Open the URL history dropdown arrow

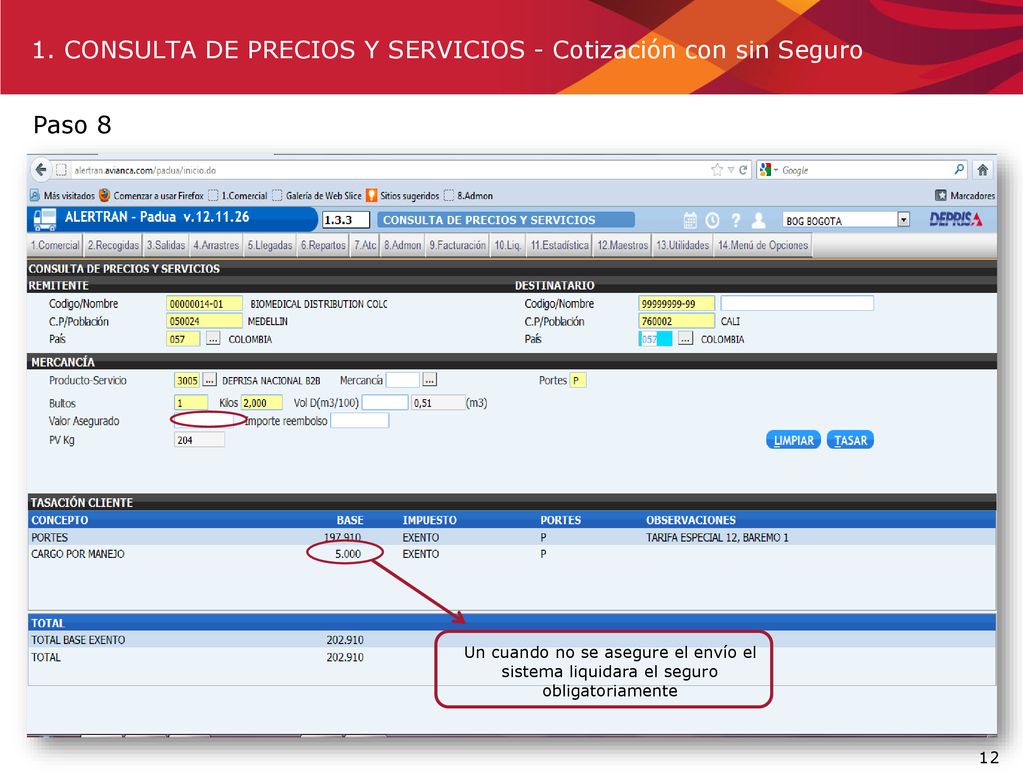731,170
